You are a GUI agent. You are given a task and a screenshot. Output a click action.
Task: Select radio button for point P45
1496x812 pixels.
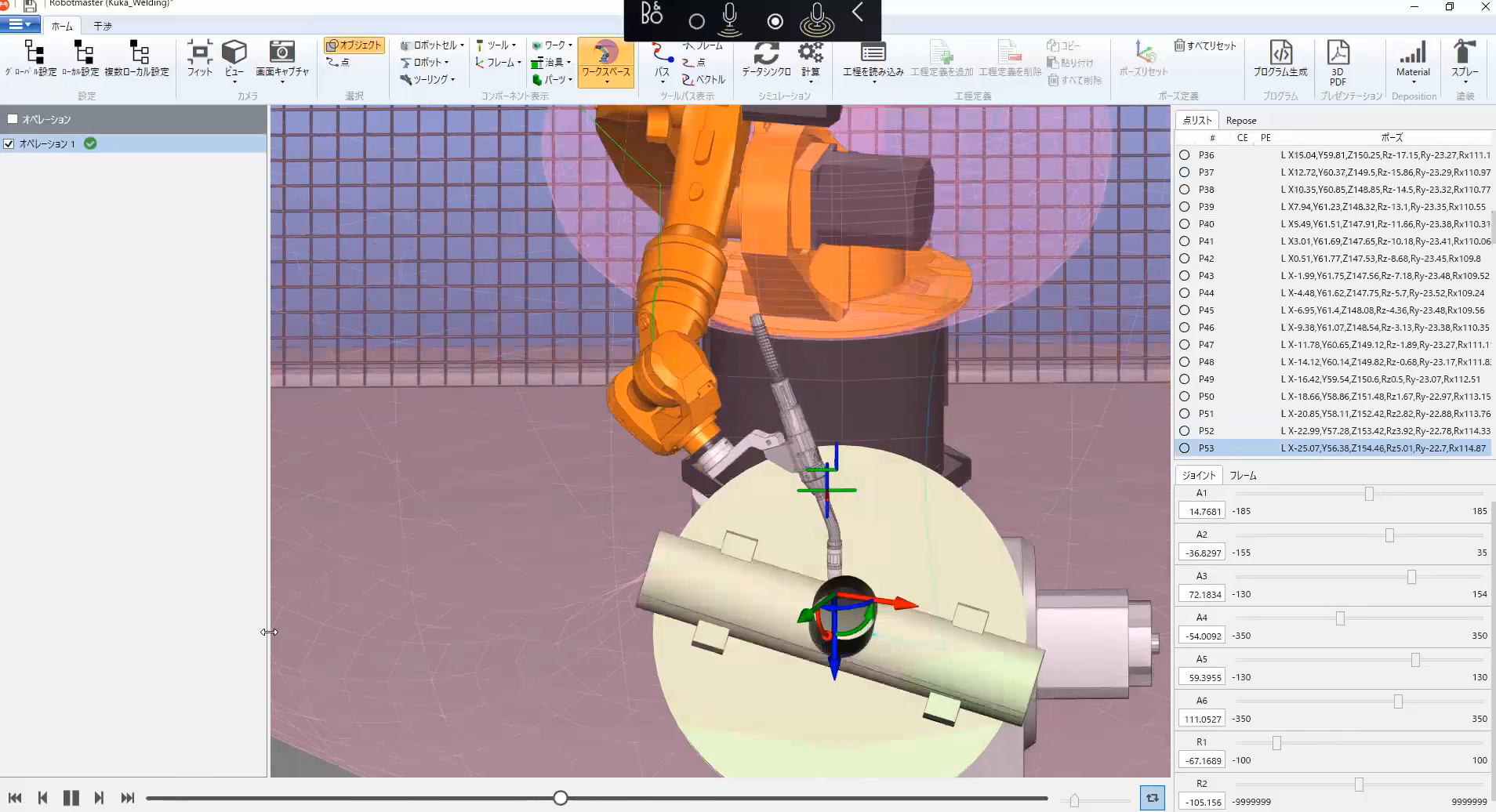(1184, 310)
